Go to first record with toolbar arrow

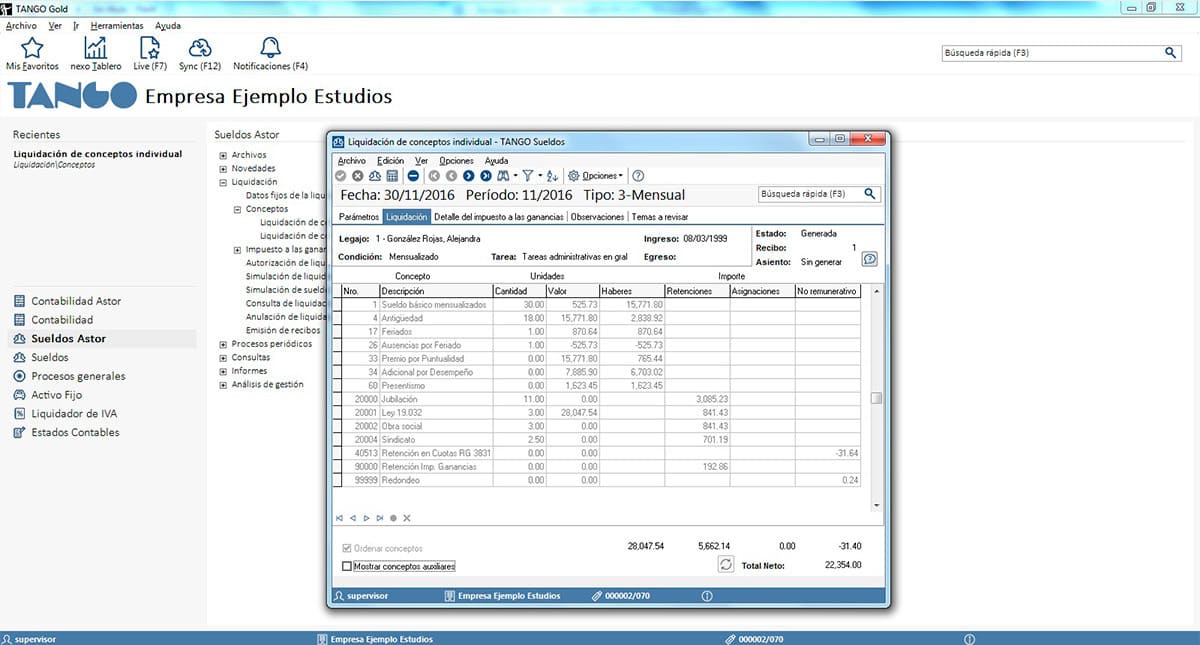(x=434, y=175)
